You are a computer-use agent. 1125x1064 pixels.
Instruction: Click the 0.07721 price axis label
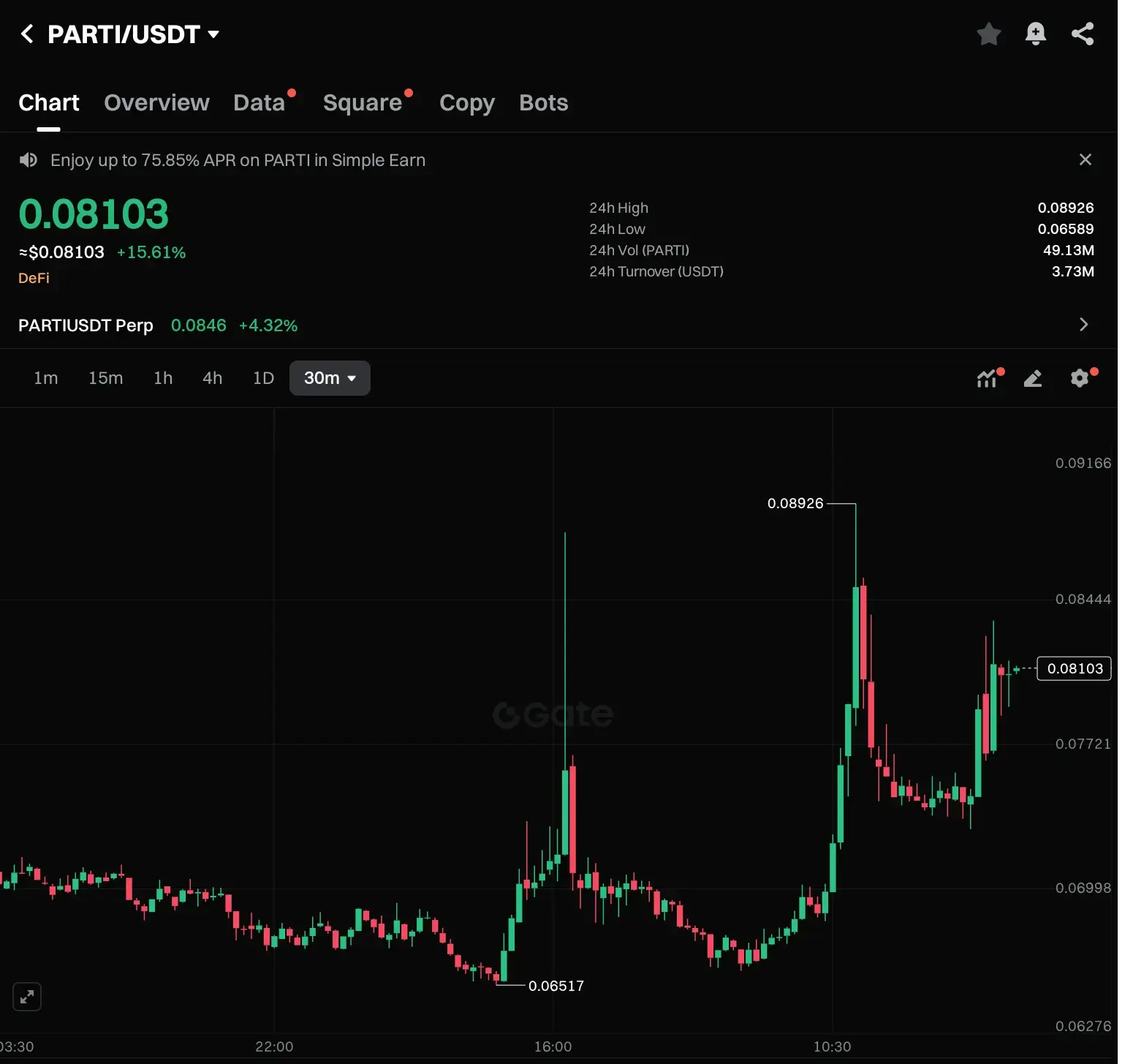click(x=1083, y=744)
